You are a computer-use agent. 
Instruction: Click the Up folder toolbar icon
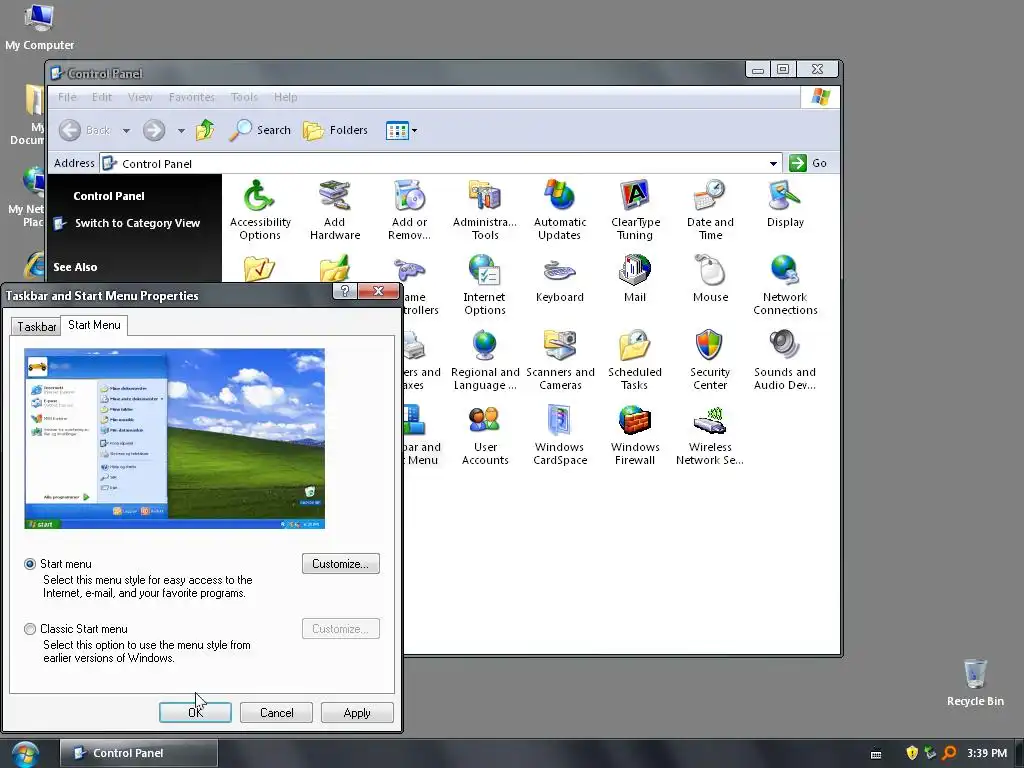205,130
